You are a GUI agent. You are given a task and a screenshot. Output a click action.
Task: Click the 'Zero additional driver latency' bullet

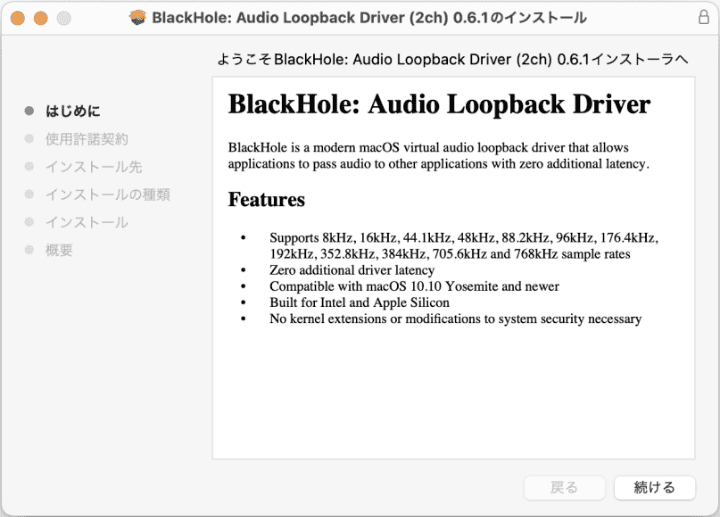(352, 270)
